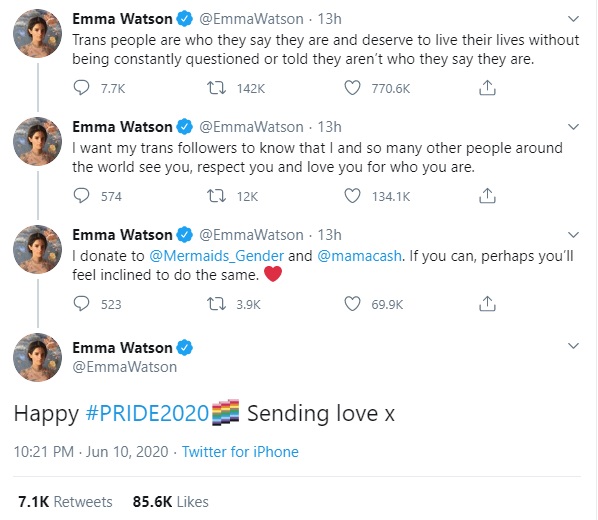Open the chevron menu on the second tweet
This screenshot has width=598, height=520.
coord(573,127)
